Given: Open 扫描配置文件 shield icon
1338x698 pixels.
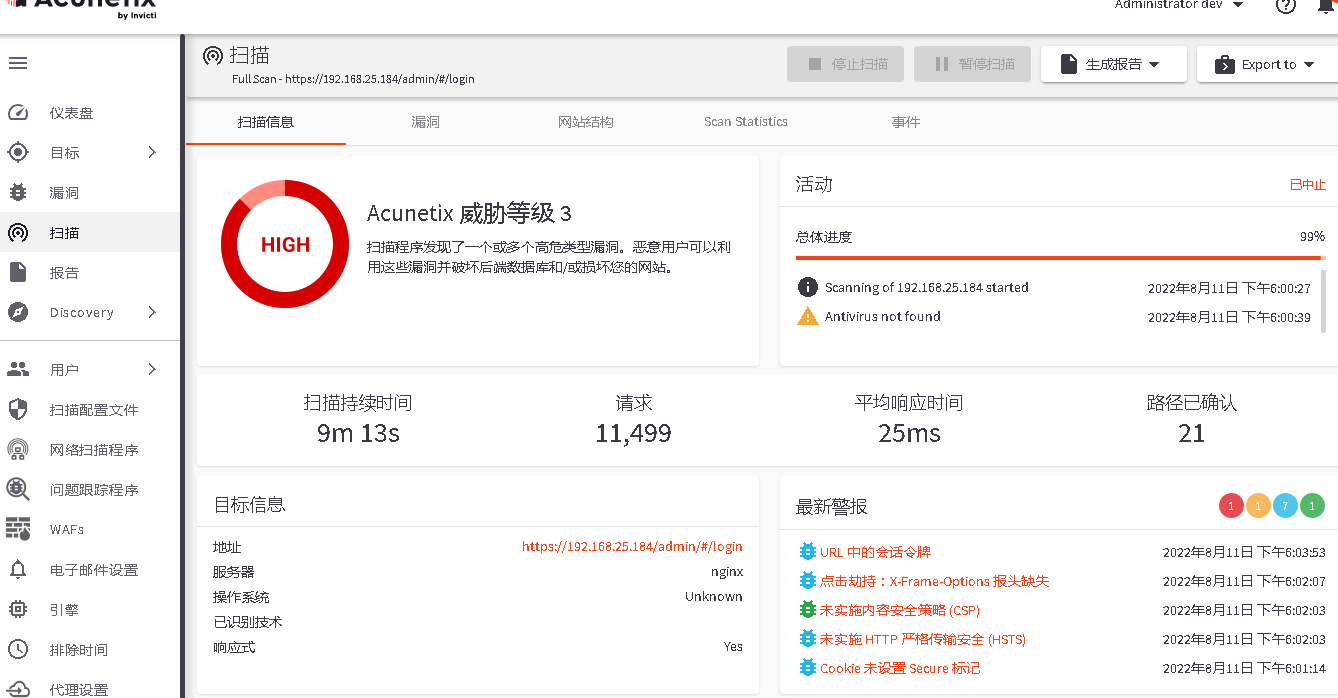Looking at the screenshot, I should [18, 409].
